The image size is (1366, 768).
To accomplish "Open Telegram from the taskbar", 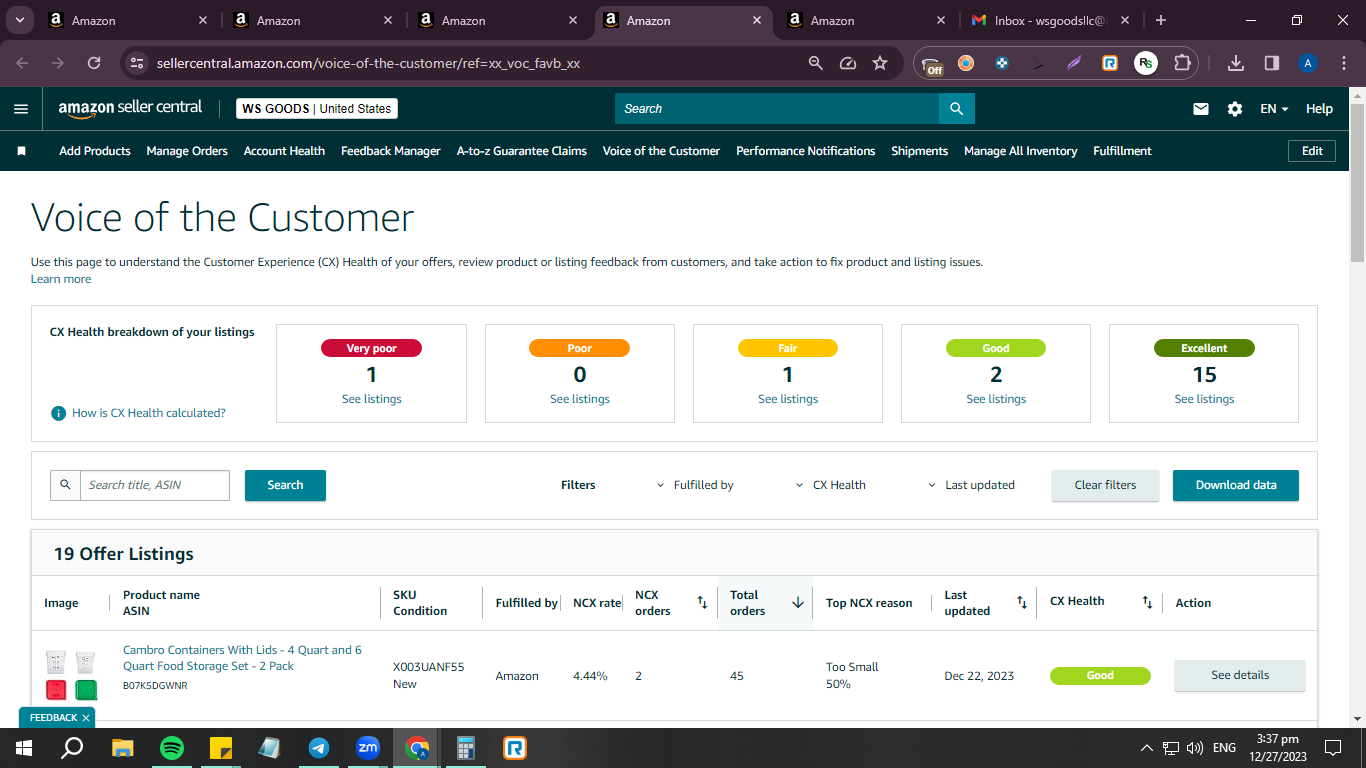I will (319, 748).
